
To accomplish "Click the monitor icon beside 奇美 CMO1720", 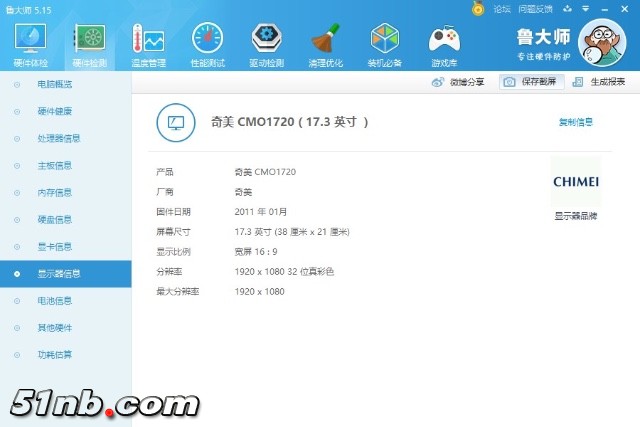I will pyautogui.click(x=176, y=122).
